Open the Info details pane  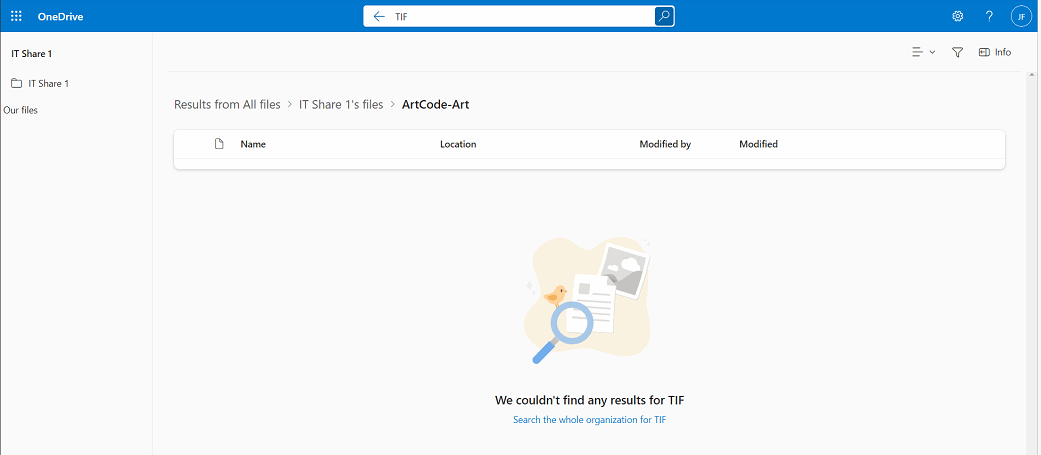pos(995,52)
